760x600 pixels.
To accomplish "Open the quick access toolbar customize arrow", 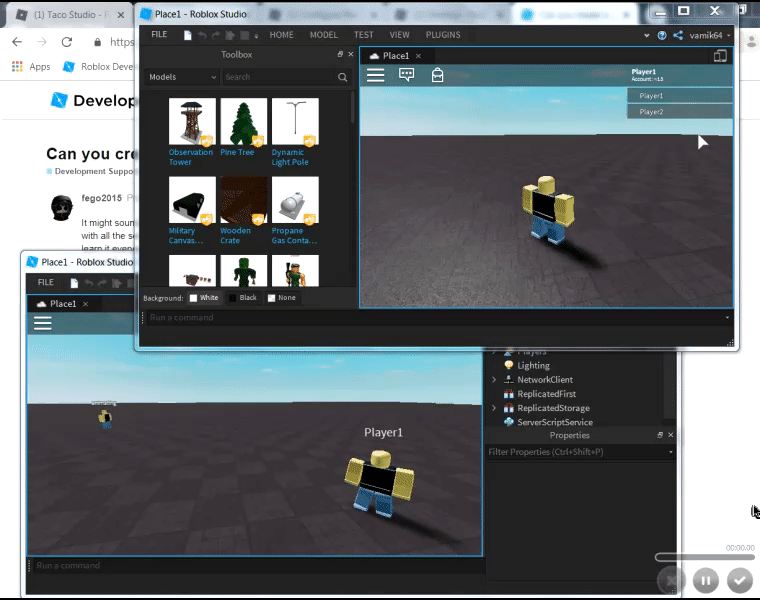I will coord(256,36).
